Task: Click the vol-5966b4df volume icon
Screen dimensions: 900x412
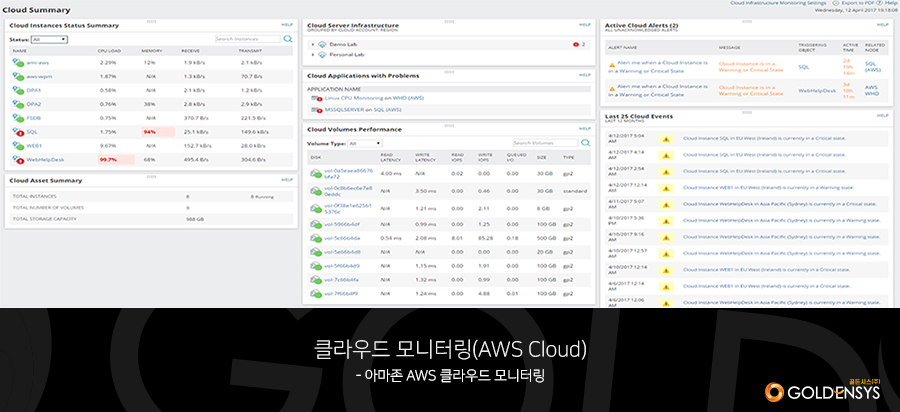Action: (x=316, y=224)
